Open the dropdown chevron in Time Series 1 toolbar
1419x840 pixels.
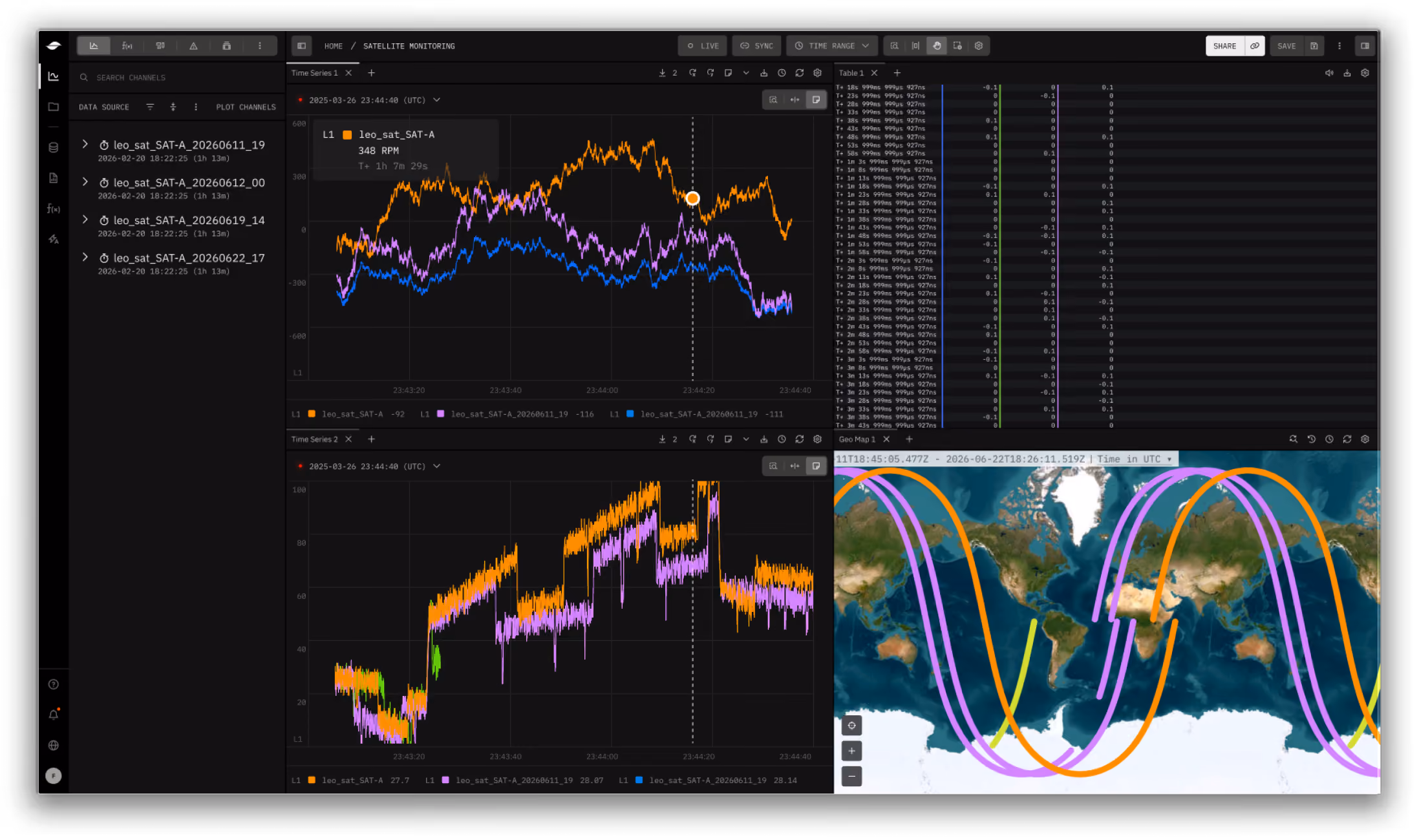pos(746,73)
